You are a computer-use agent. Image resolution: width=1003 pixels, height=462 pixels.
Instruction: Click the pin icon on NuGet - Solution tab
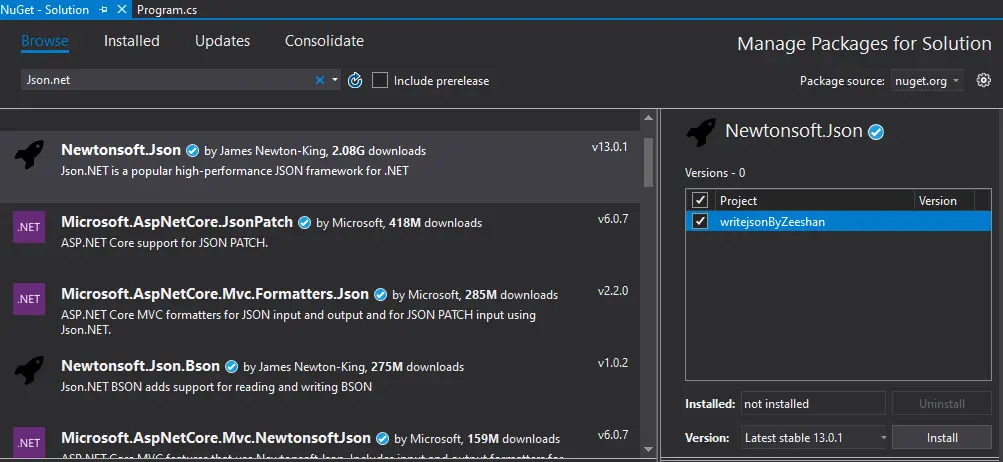point(104,10)
